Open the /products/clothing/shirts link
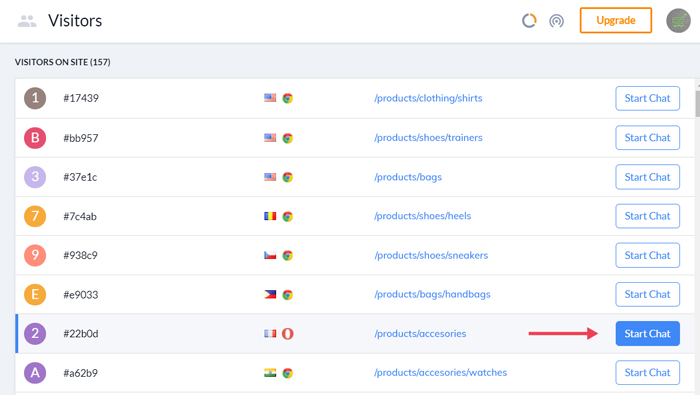This screenshot has height=395, width=700. (428, 98)
